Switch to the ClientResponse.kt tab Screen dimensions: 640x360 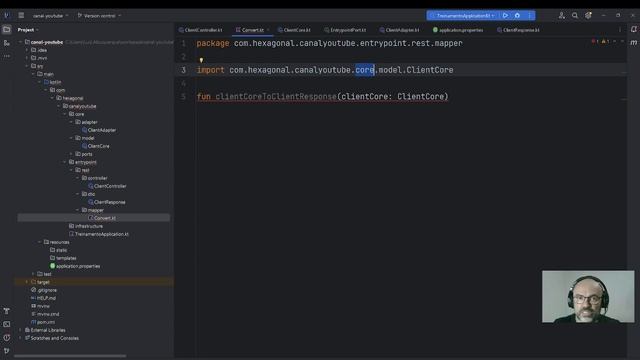point(518,30)
